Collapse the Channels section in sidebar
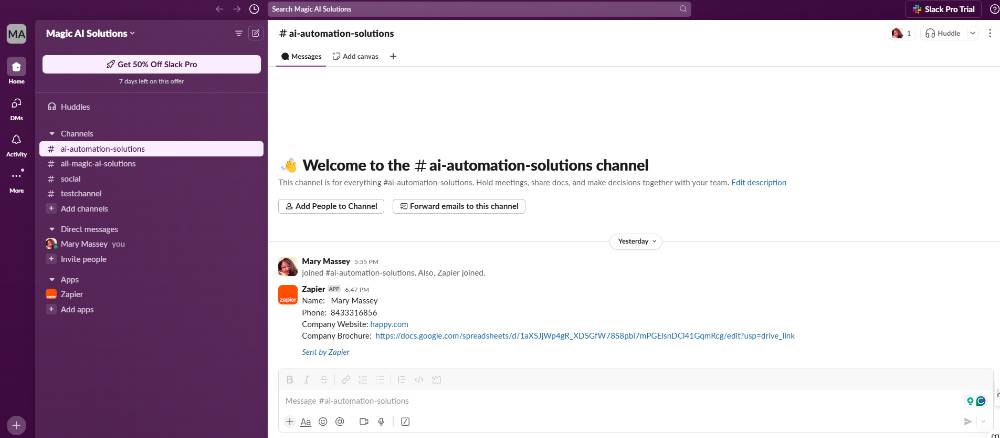Image resolution: width=1000 pixels, height=438 pixels. pyautogui.click(x=52, y=134)
